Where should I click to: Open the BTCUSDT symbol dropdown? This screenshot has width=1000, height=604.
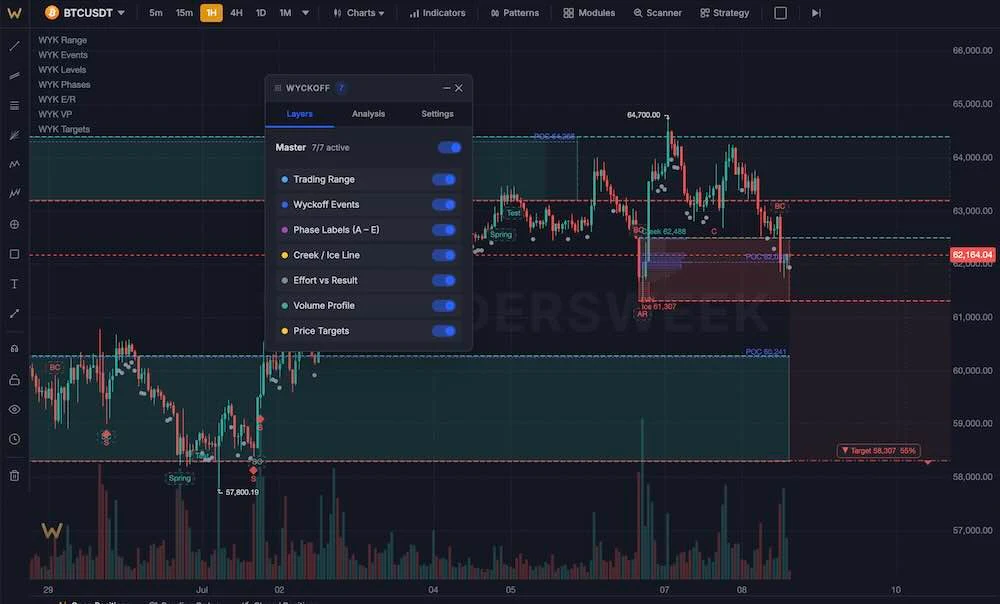[84, 13]
